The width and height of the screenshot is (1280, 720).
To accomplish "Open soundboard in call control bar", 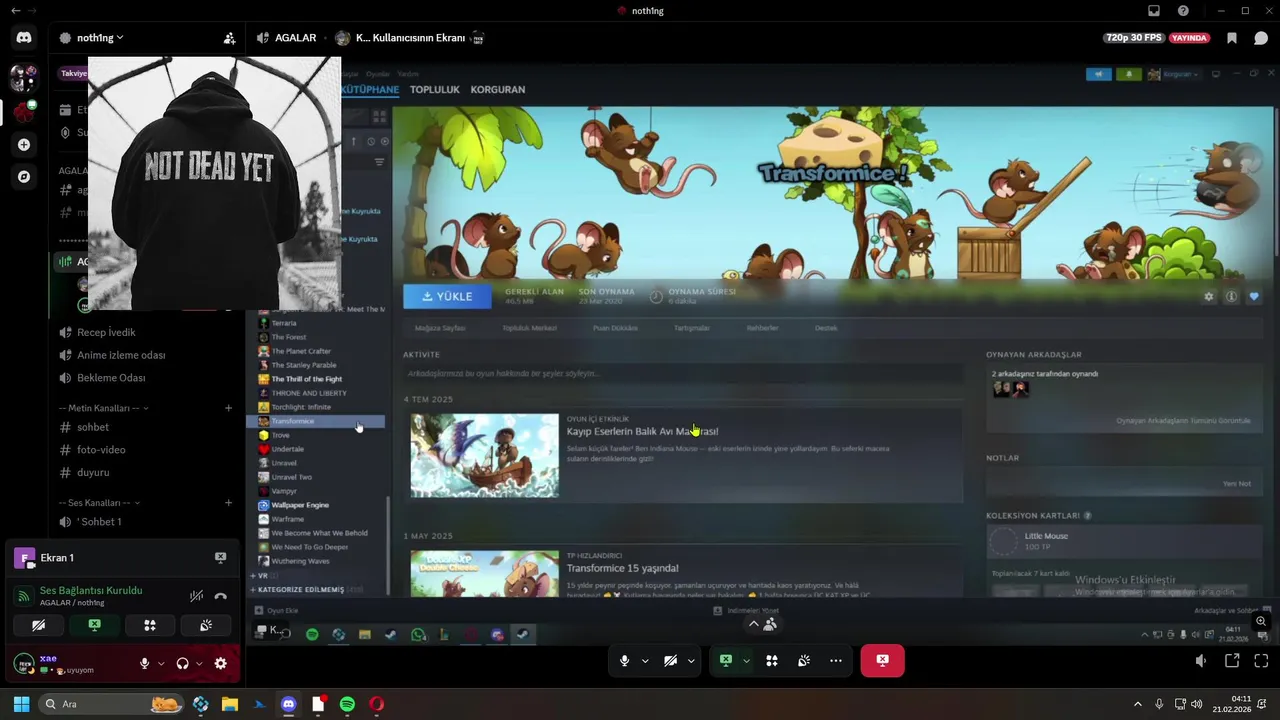I will tap(804, 661).
